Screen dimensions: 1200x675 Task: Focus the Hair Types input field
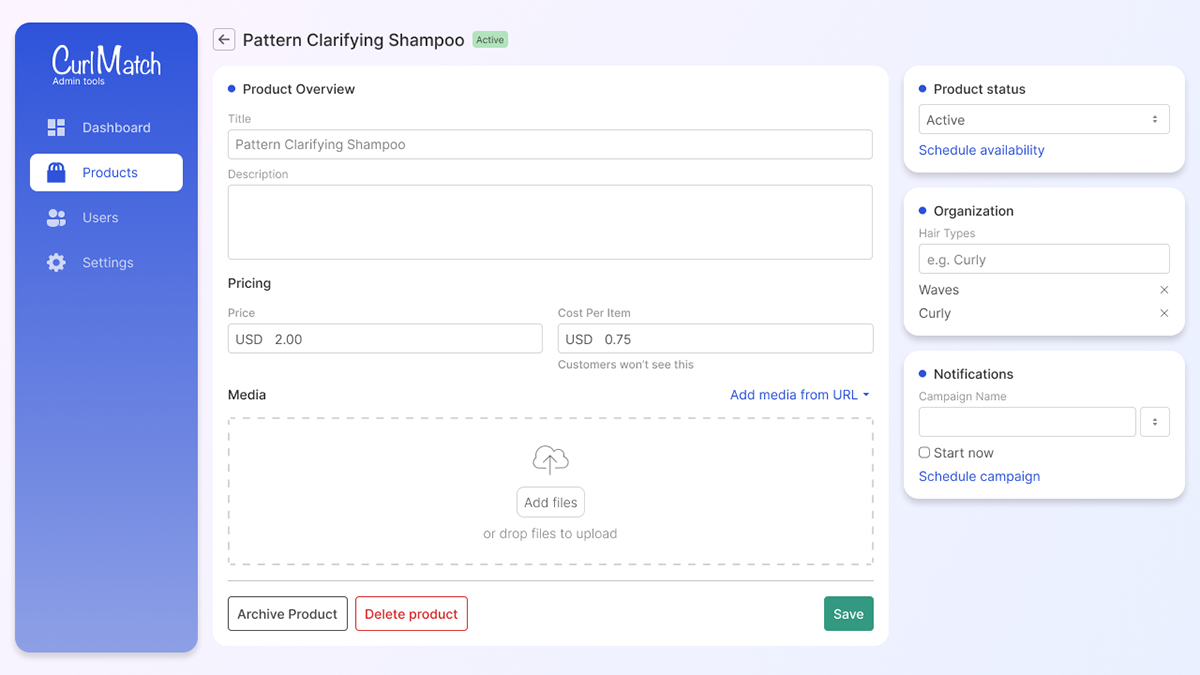(x=1044, y=259)
